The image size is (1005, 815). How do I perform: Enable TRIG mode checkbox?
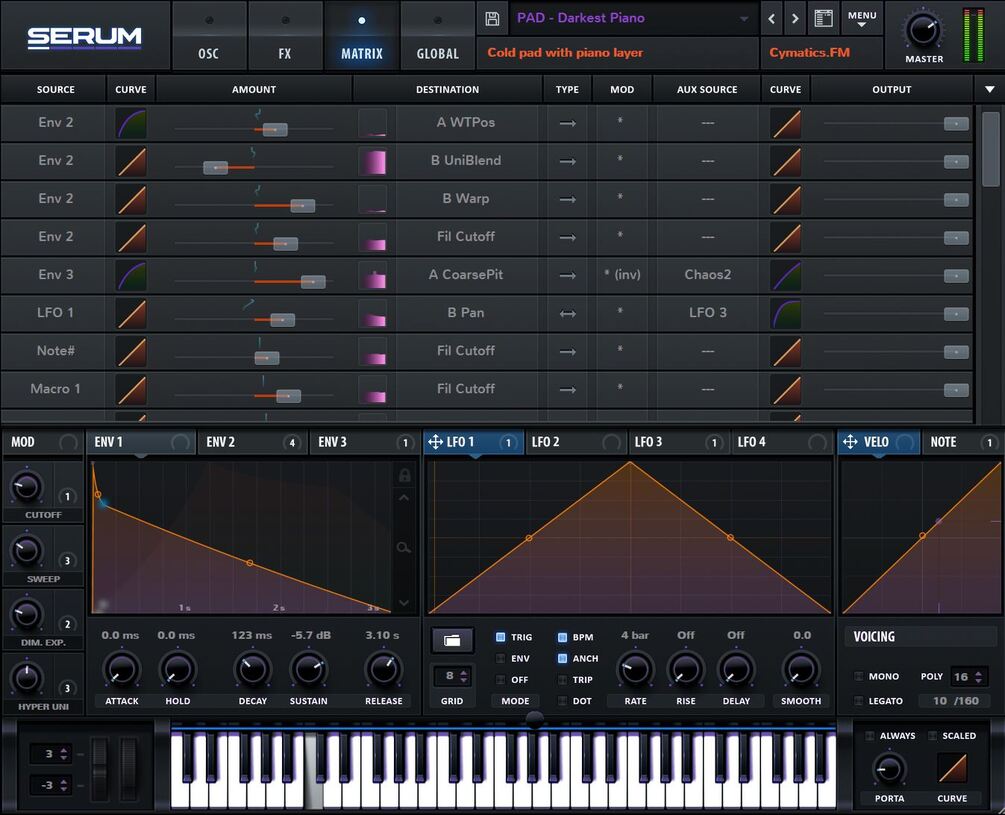pos(501,637)
